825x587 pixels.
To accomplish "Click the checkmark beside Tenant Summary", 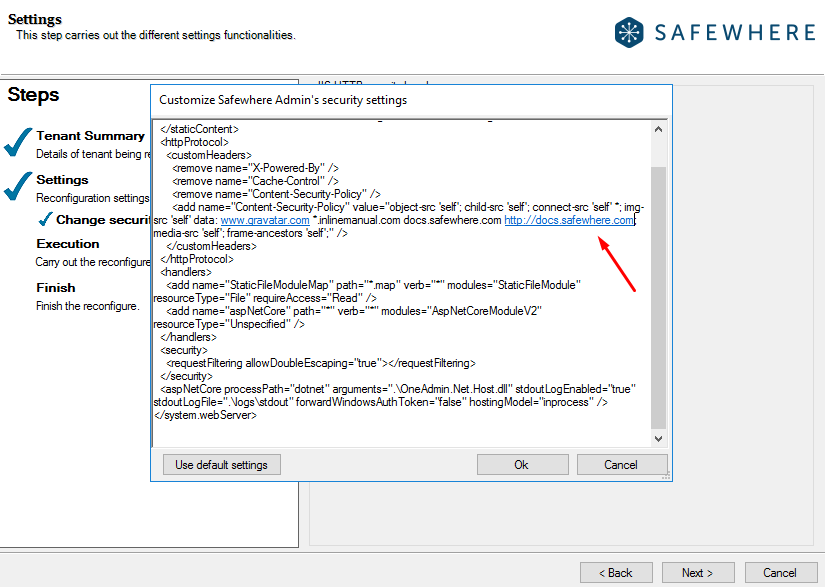I will tap(18, 143).
